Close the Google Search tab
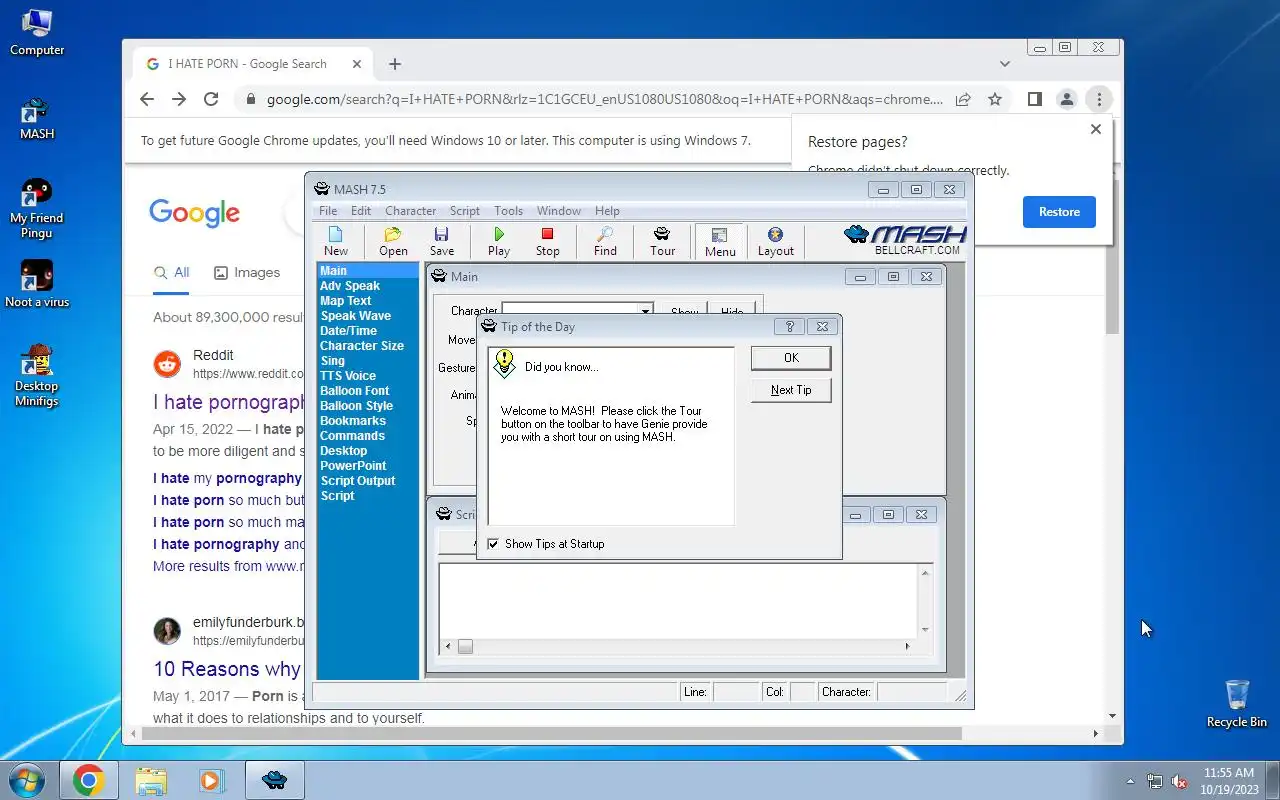 357,64
